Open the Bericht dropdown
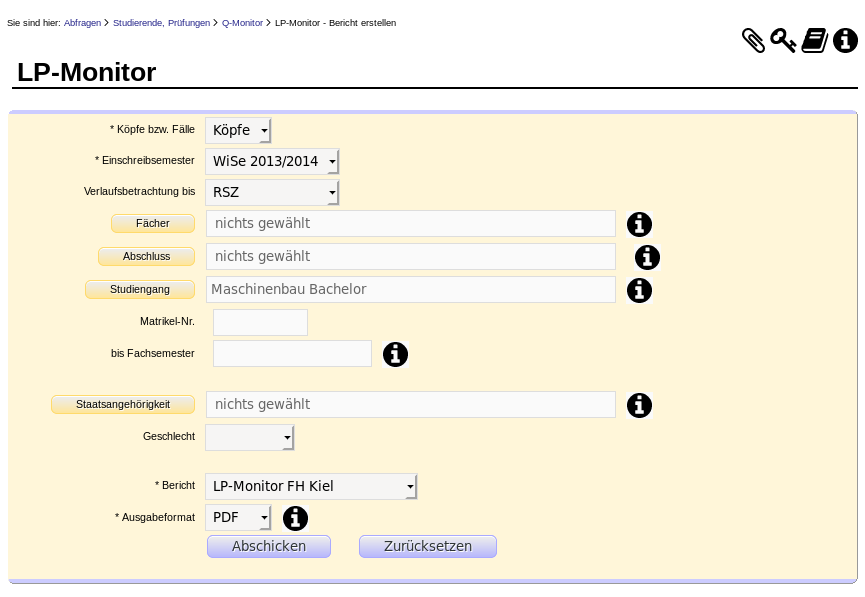This screenshot has height=597, width=865. [x=311, y=486]
